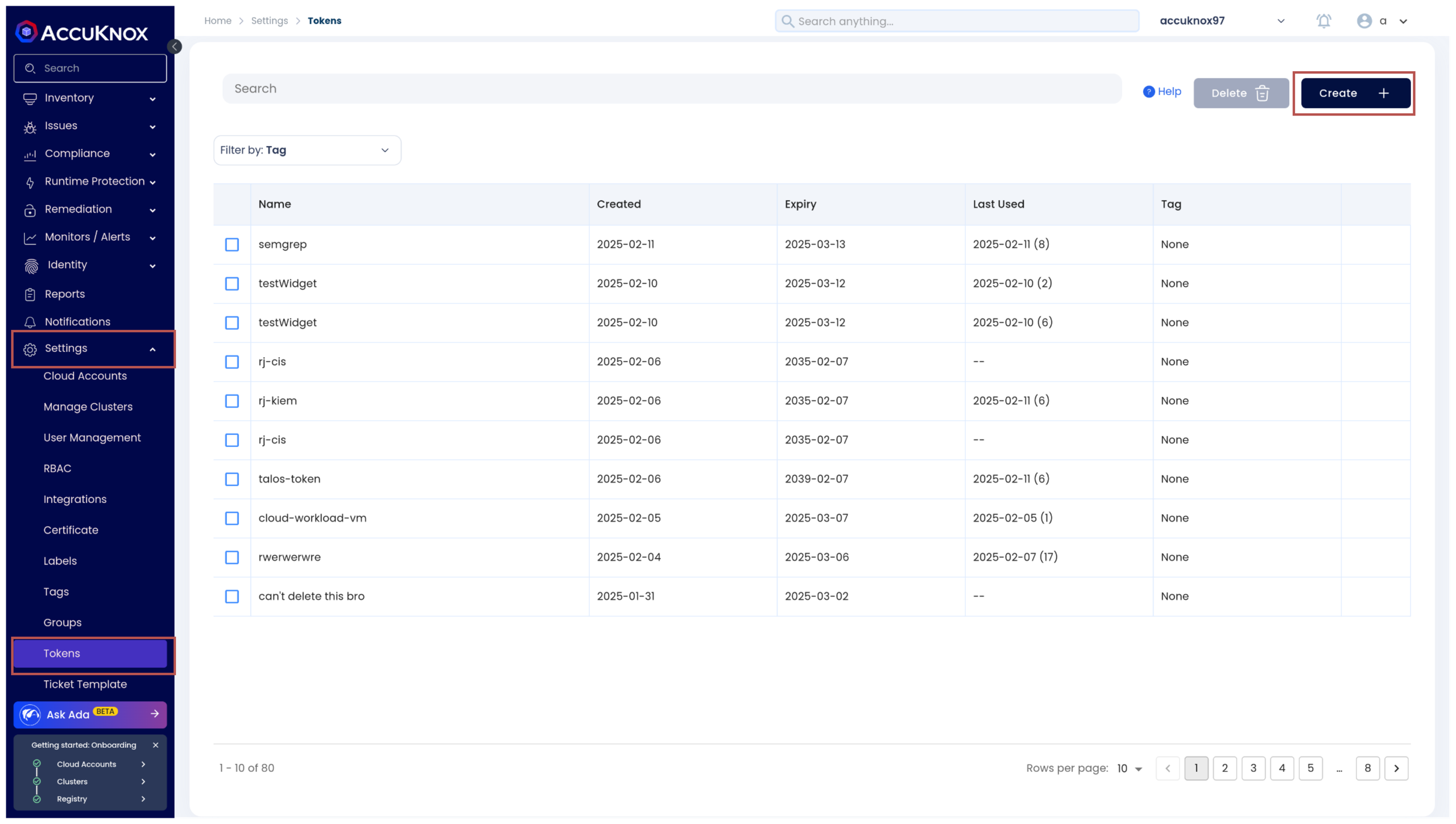Check the semgrep token checkbox
Viewport: 1456px width, 824px height.
[x=232, y=245]
